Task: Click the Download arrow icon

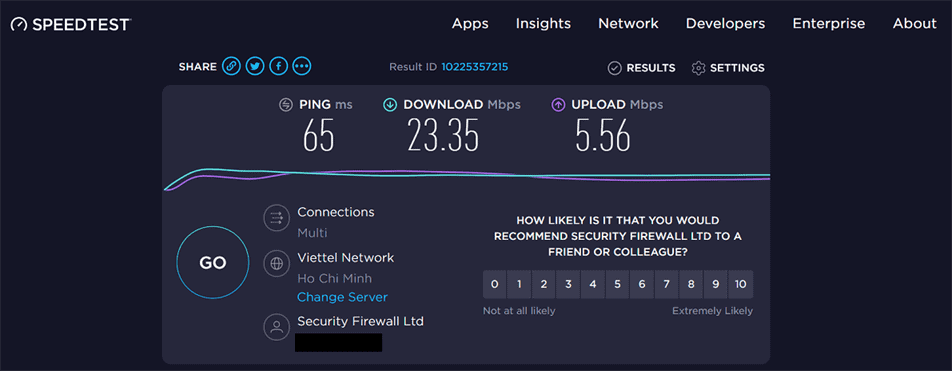Action: 390,104
